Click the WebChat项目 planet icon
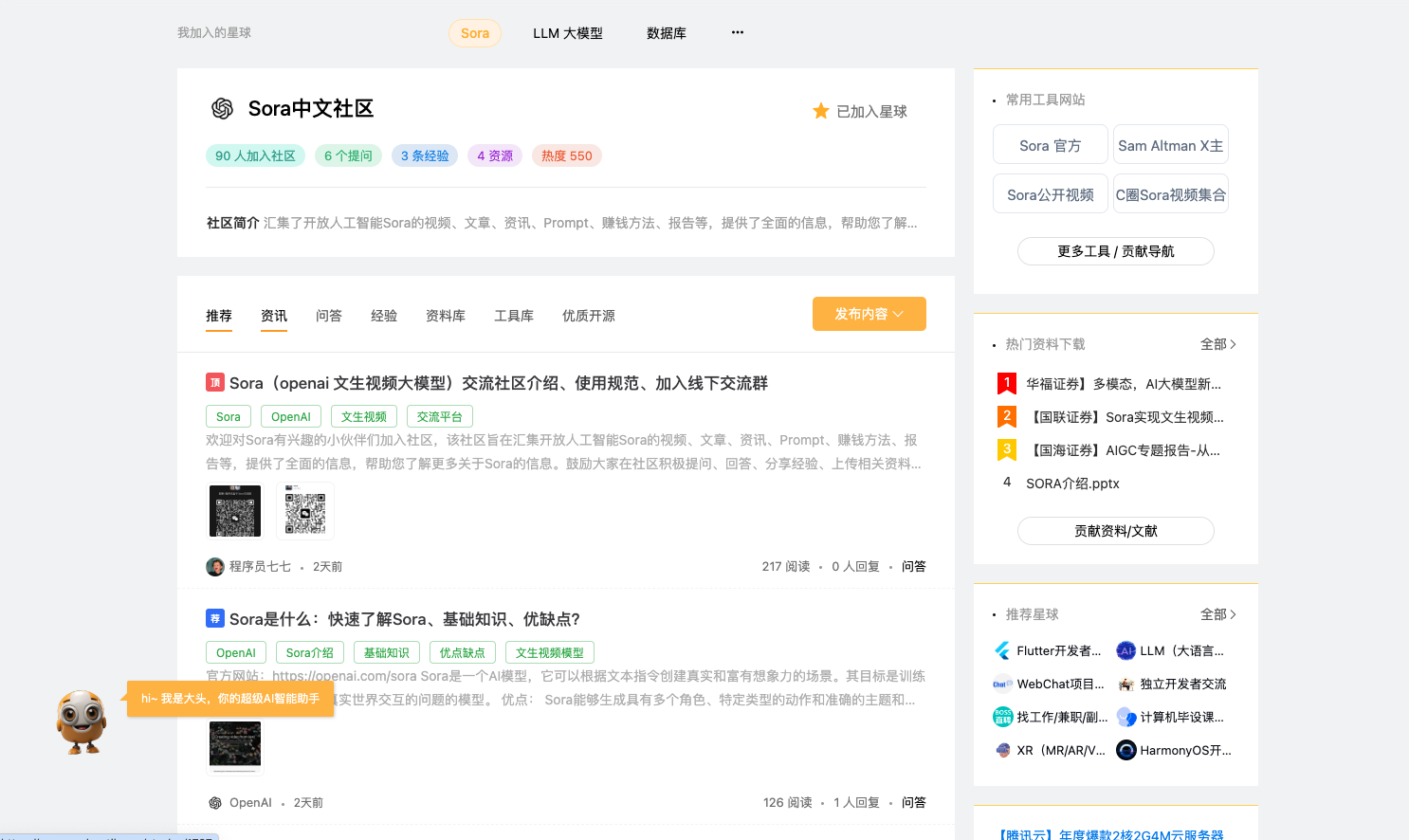 (1002, 684)
